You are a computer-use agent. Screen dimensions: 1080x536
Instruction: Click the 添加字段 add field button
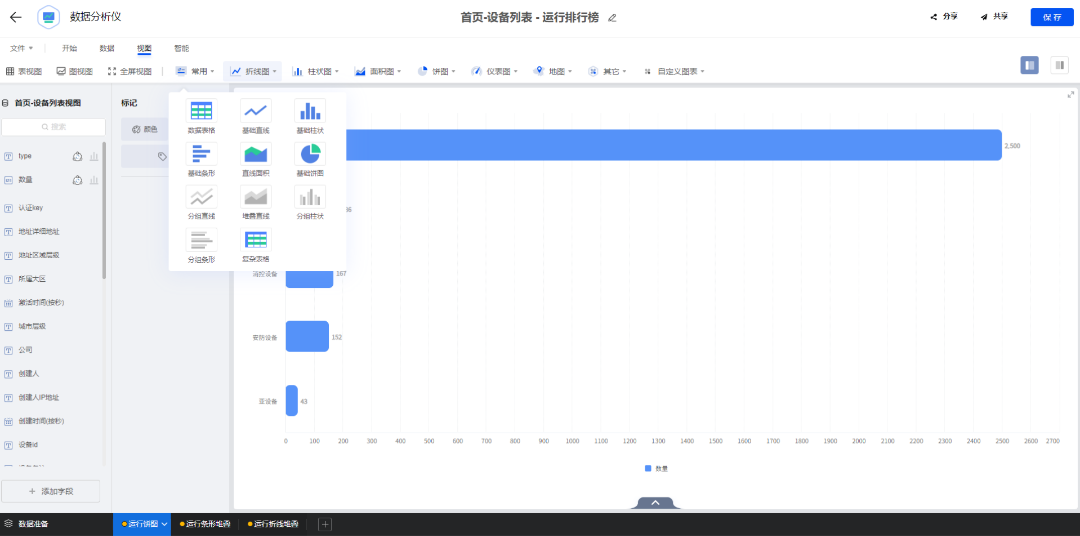(50, 491)
